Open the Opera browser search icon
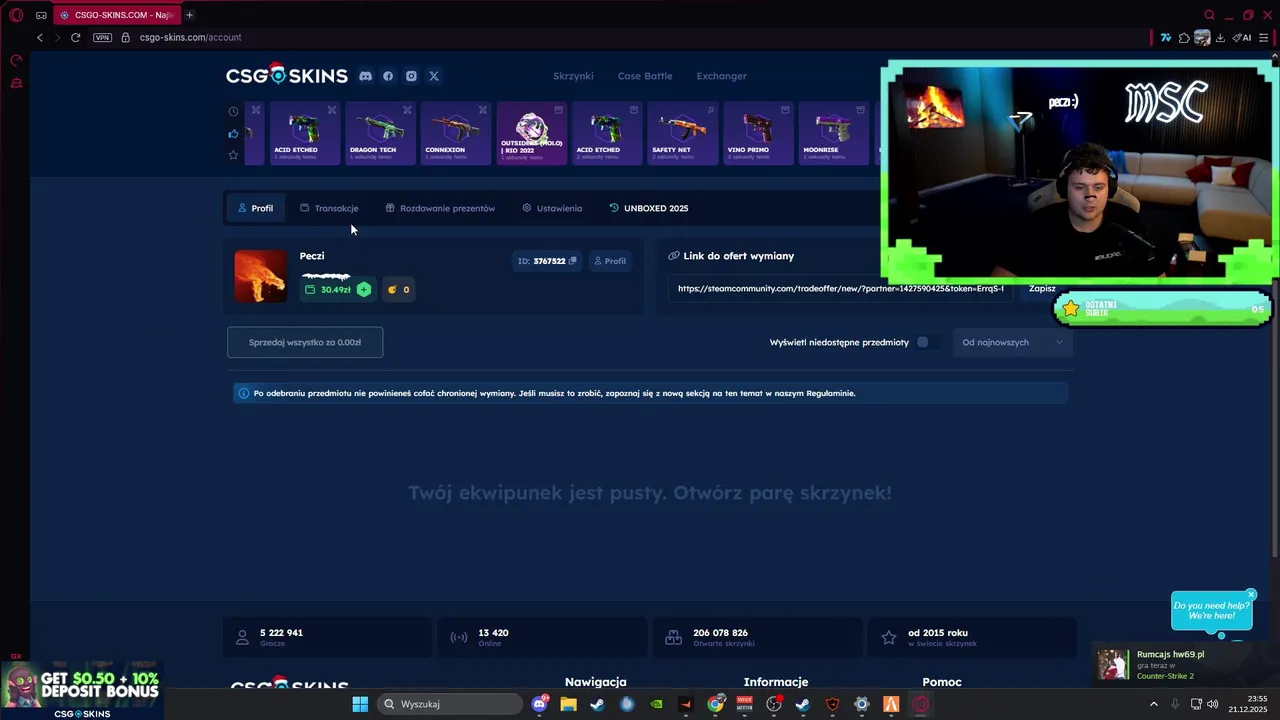1280x720 pixels. pyautogui.click(x=1209, y=15)
